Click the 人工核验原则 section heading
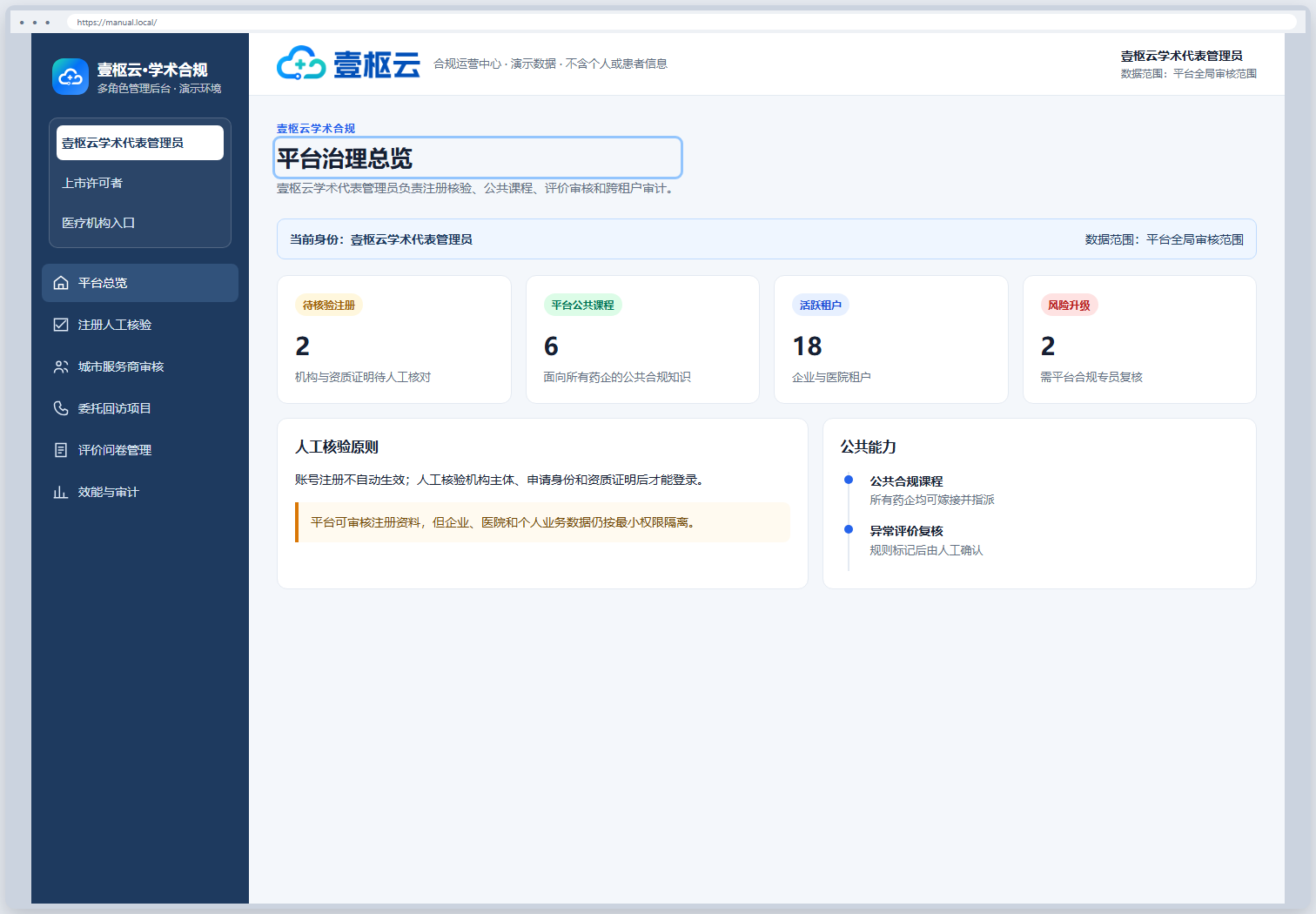The width and height of the screenshot is (1316, 914). (337, 447)
